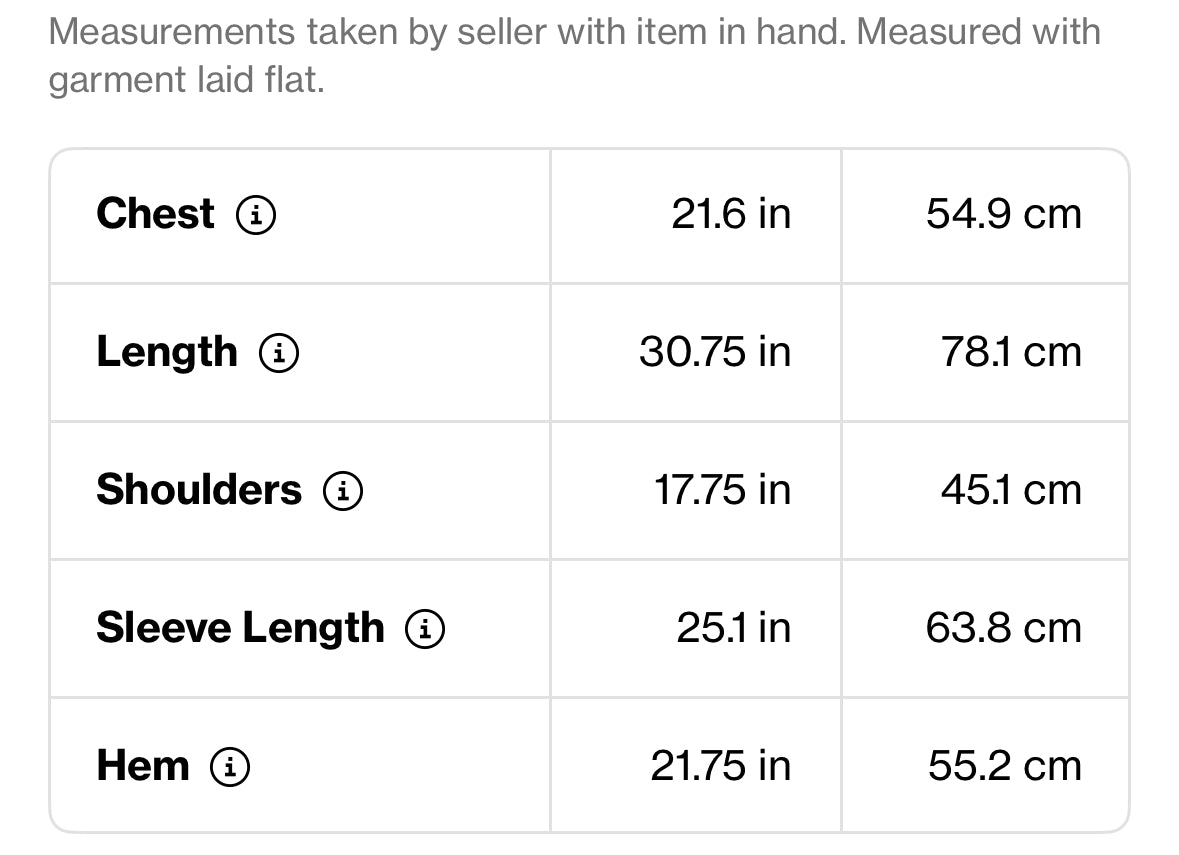1179x855 pixels.
Task: Open the Length measurement info icon
Action: click(x=279, y=353)
